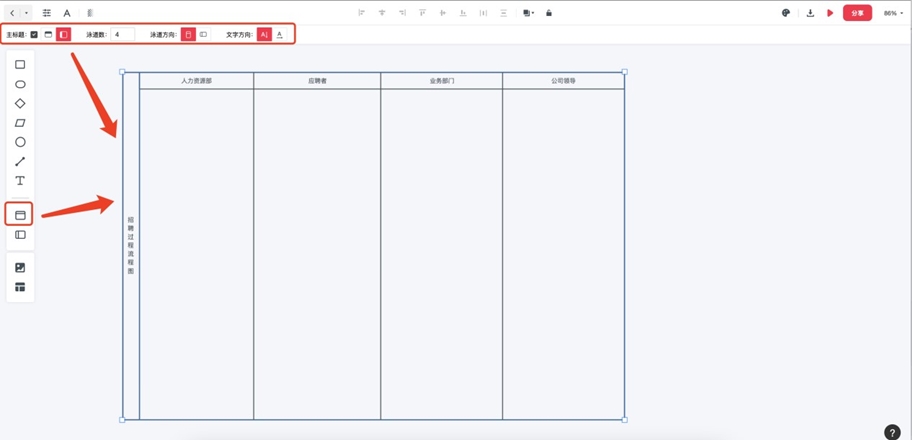Viewport: 912px width, 440px height.
Task: Click the bottom-right selection handle of the swimlane
Action: coord(625,420)
